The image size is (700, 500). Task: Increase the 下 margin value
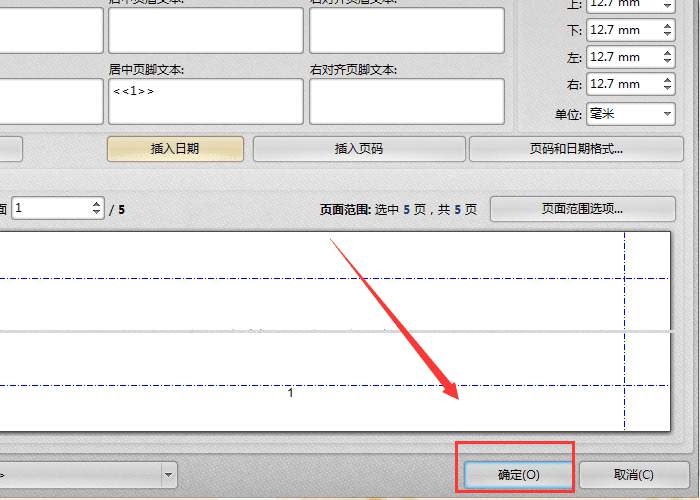[x=667, y=26]
